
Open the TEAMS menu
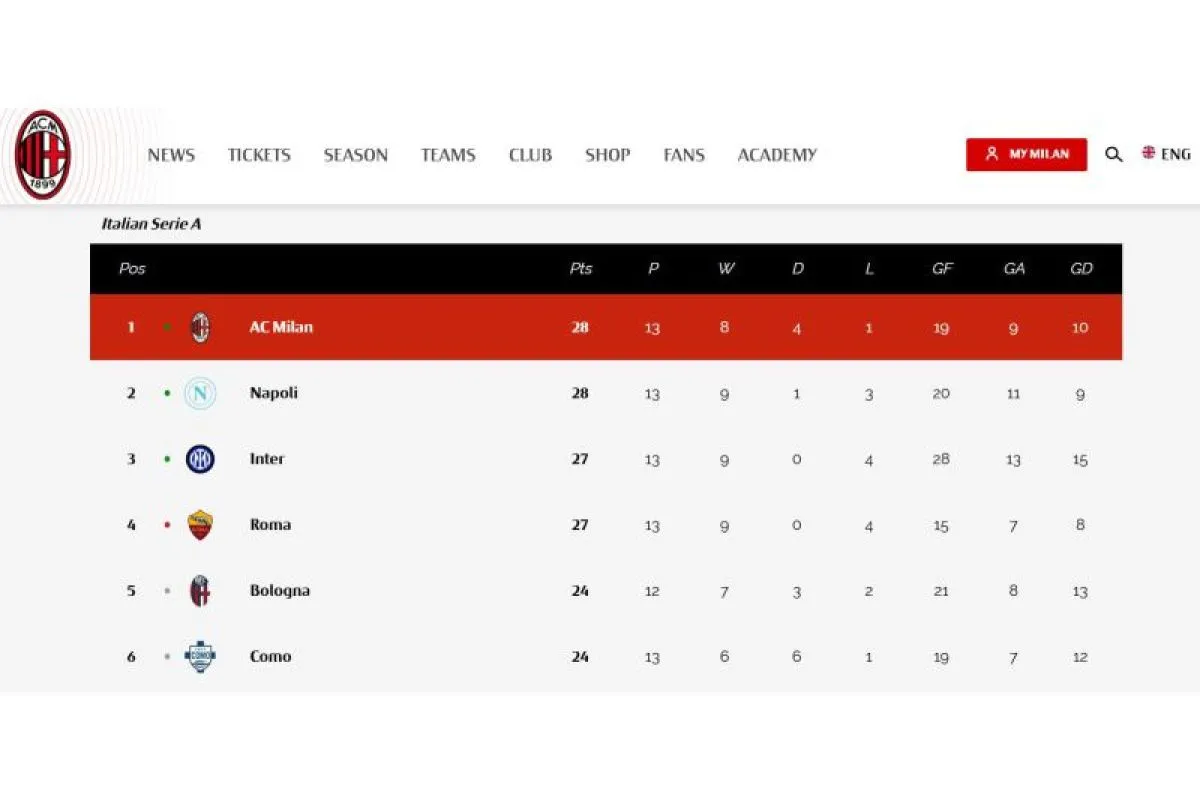click(448, 155)
